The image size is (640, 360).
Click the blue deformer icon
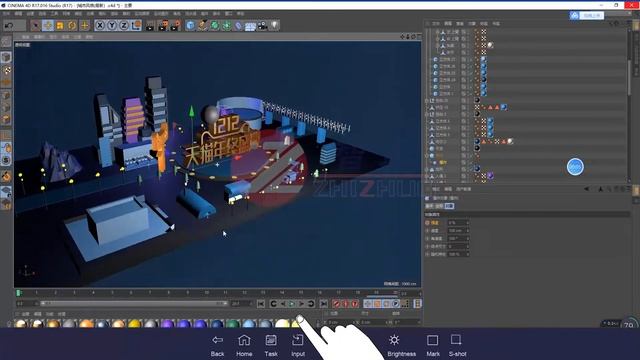click(x=239, y=26)
